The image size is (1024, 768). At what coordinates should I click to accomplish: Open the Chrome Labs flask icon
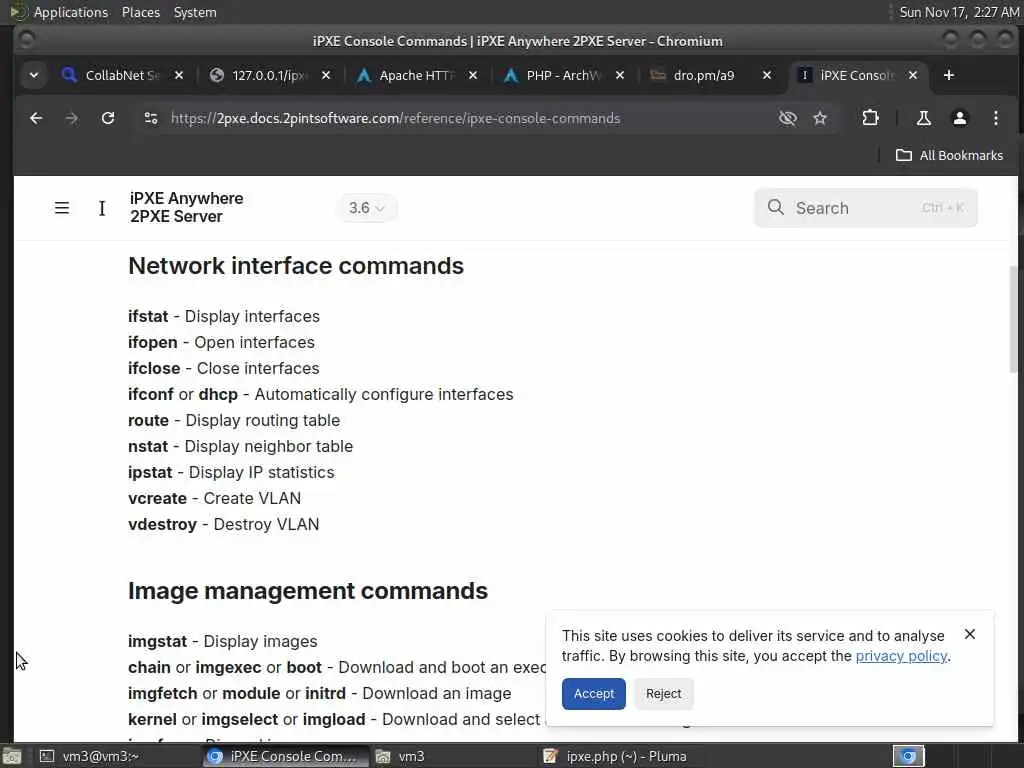(923, 118)
